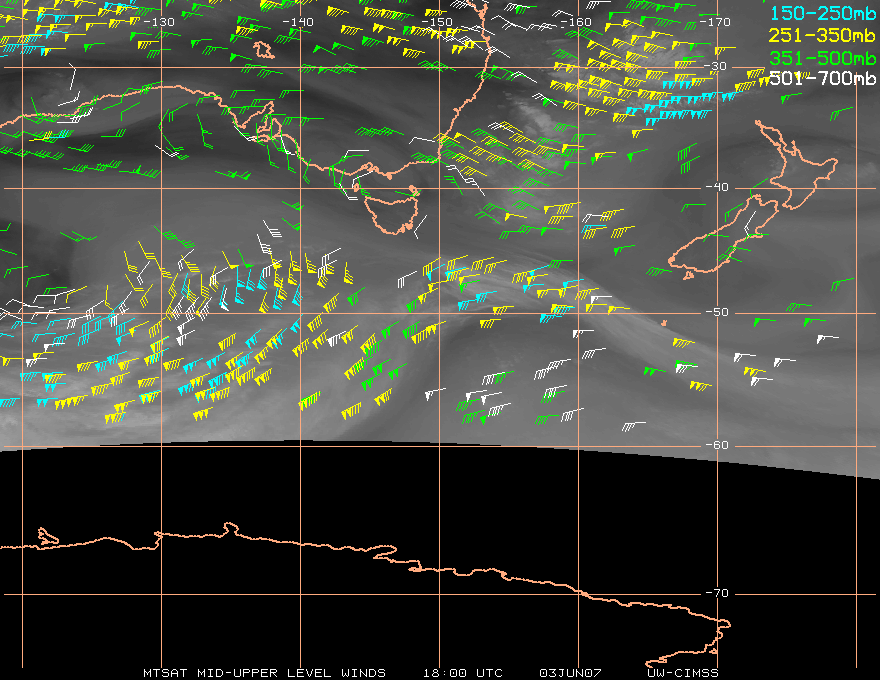Click the -150 longitude label

coord(437,22)
